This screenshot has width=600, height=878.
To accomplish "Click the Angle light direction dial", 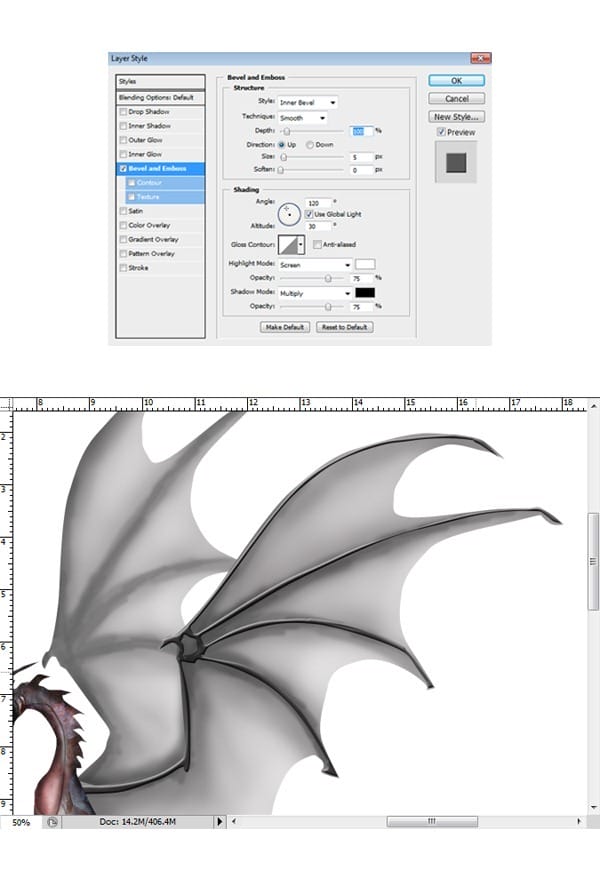I will 289,214.
